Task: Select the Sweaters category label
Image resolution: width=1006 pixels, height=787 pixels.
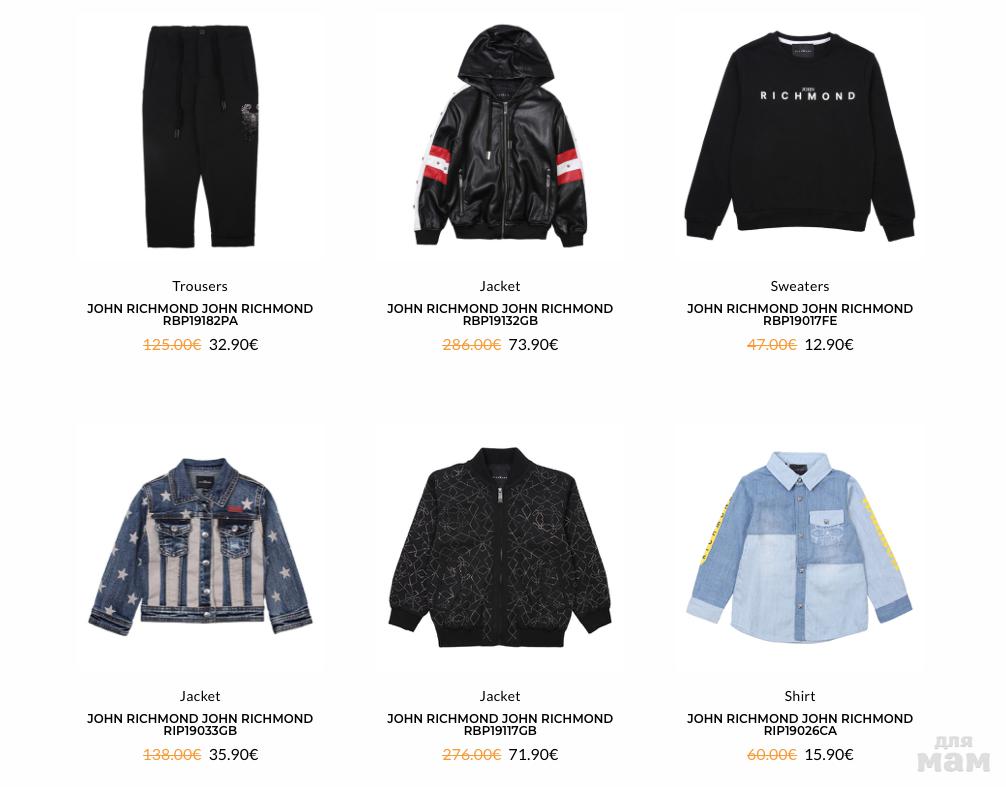Action: (799, 286)
